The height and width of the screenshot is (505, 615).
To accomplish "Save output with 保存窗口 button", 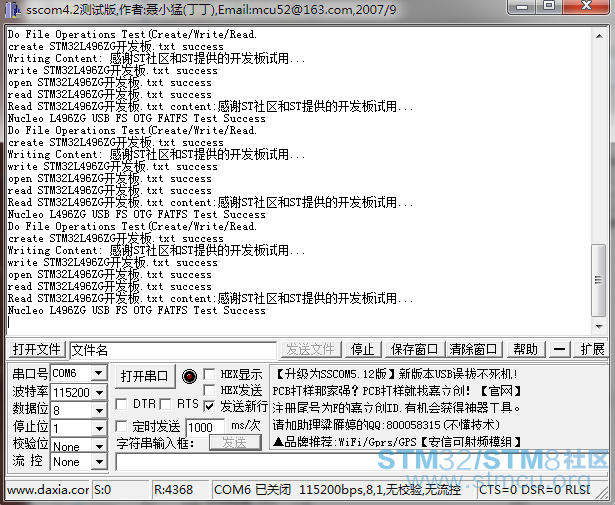I will (x=415, y=349).
